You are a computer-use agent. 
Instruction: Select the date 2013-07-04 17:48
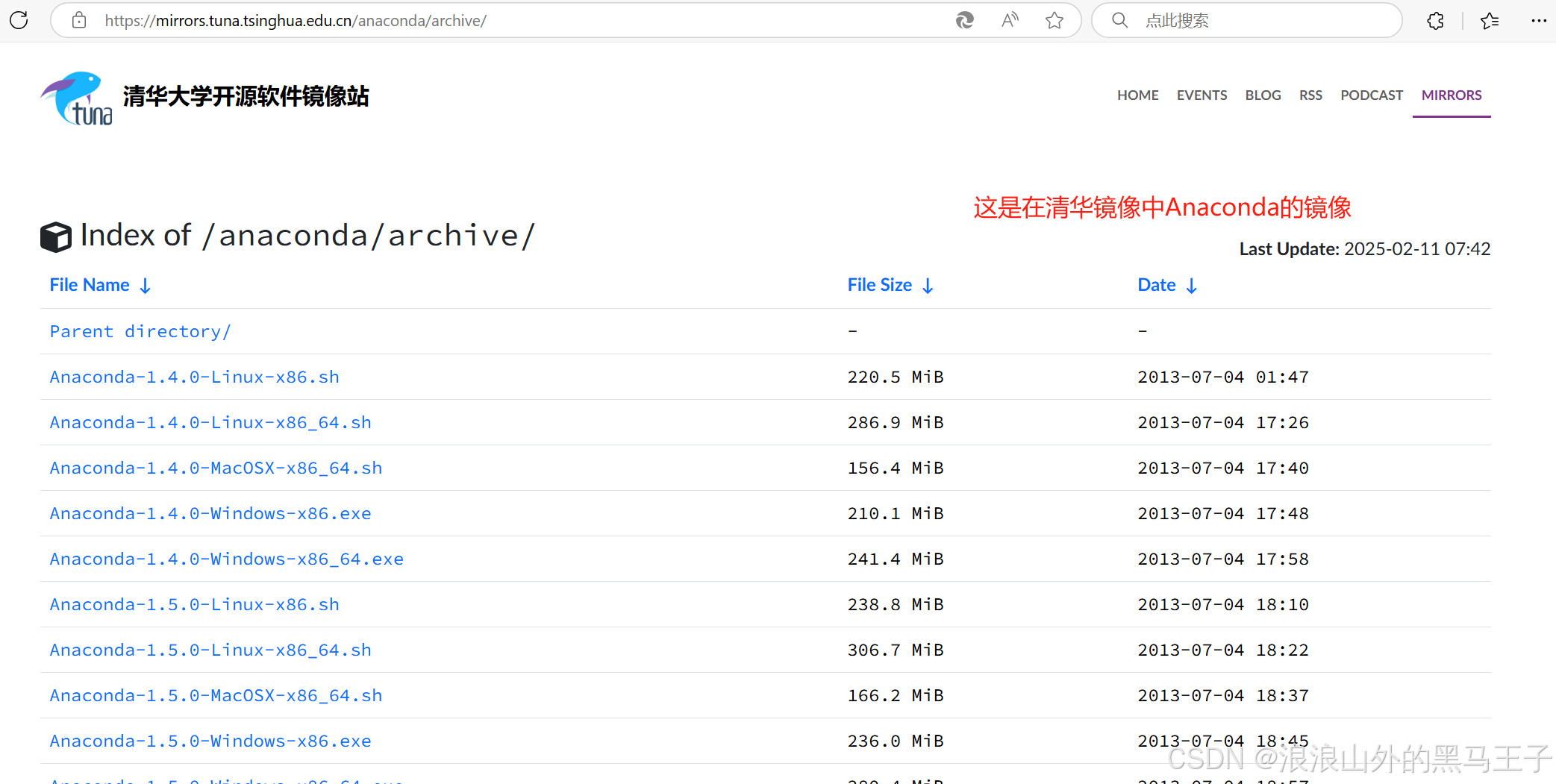pyautogui.click(x=1223, y=513)
